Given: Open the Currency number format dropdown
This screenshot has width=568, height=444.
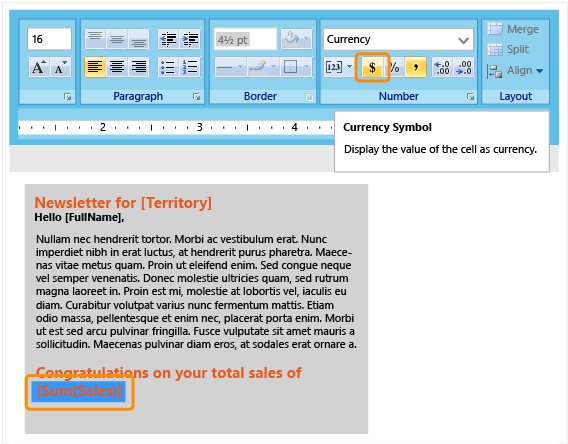Looking at the screenshot, I should (x=463, y=39).
